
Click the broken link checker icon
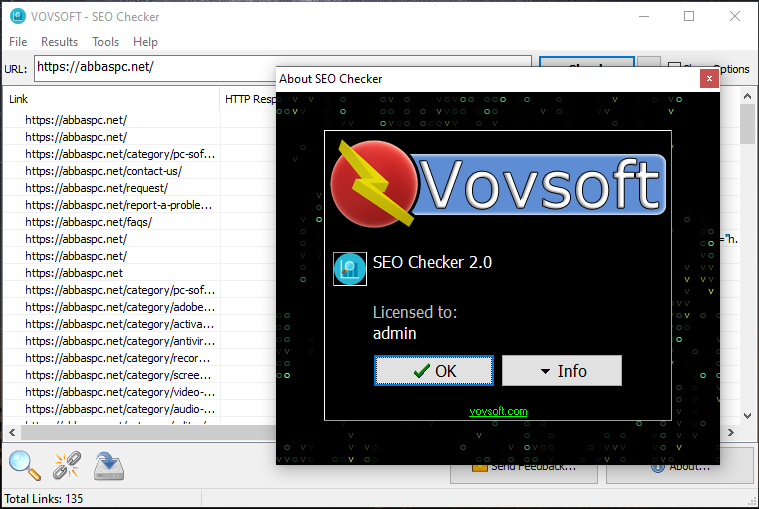click(x=67, y=465)
